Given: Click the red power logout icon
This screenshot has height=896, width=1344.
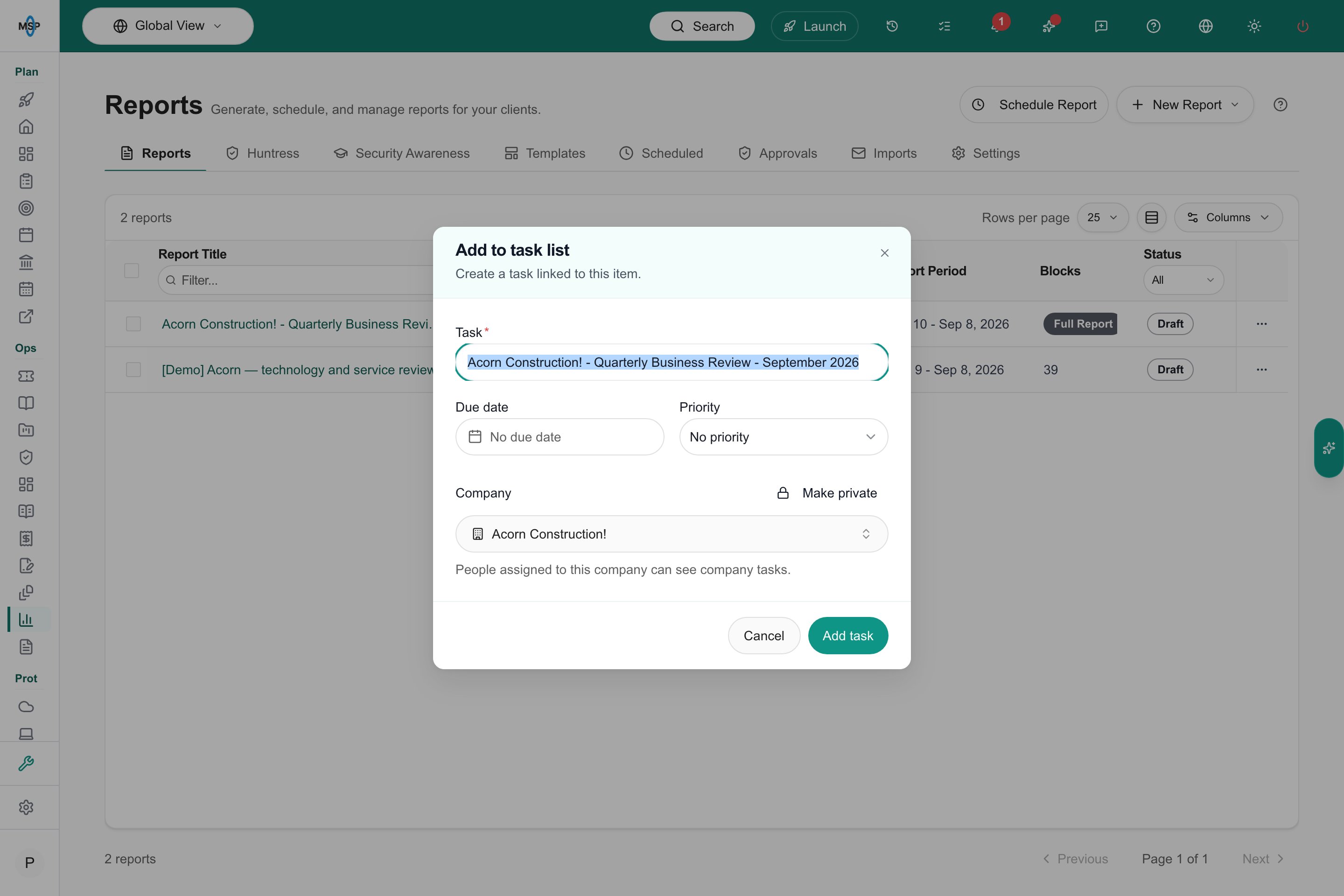Looking at the screenshot, I should 1303,26.
